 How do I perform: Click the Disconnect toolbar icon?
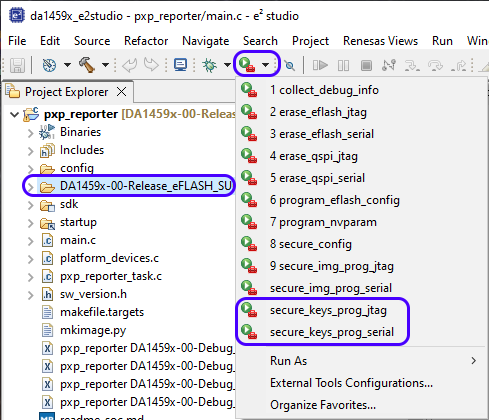point(389,65)
